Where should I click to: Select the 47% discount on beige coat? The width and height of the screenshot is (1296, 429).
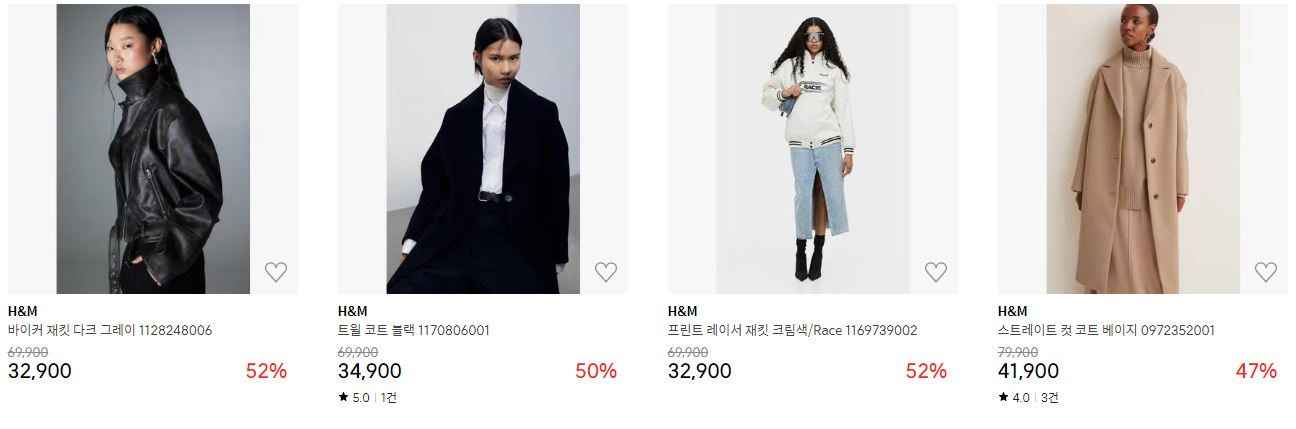1256,371
